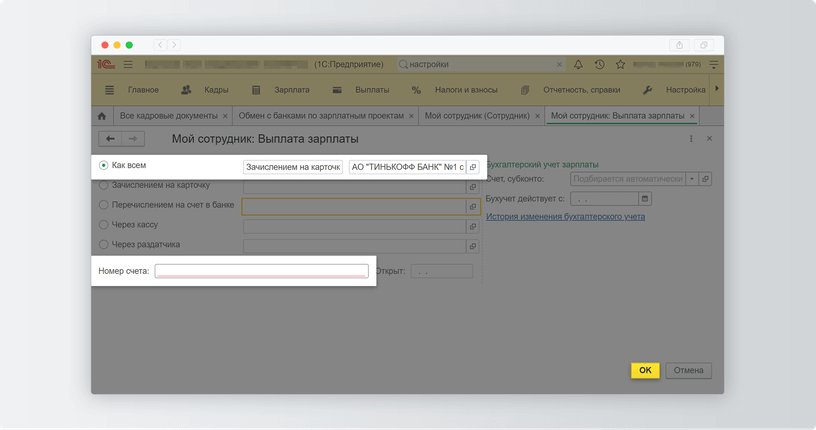Image resolution: width=816 pixels, height=430 pixels.
Task: Click the share icon in title bar
Action: (x=679, y=45)
